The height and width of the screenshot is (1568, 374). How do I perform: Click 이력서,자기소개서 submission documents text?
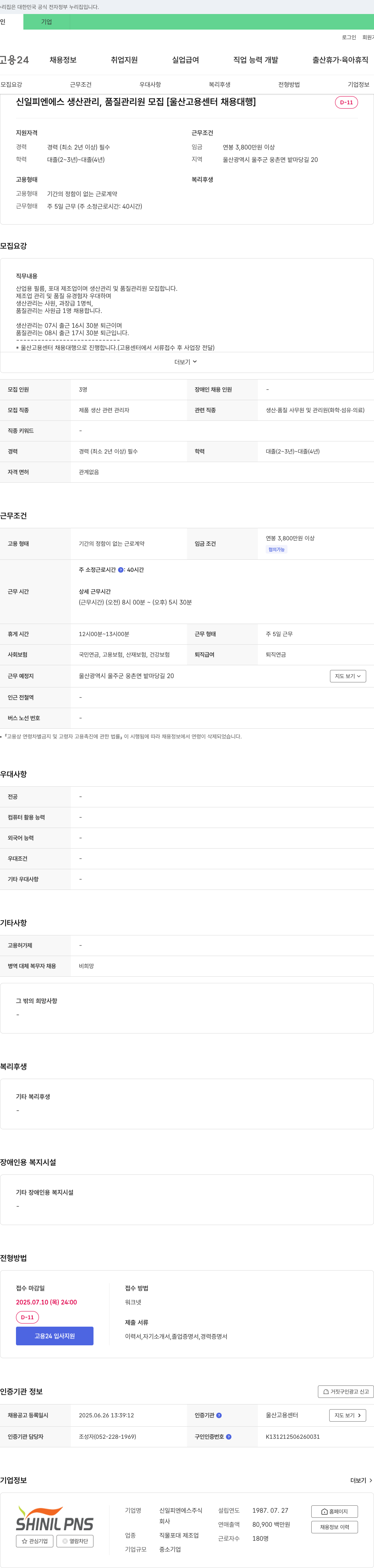176,1337
